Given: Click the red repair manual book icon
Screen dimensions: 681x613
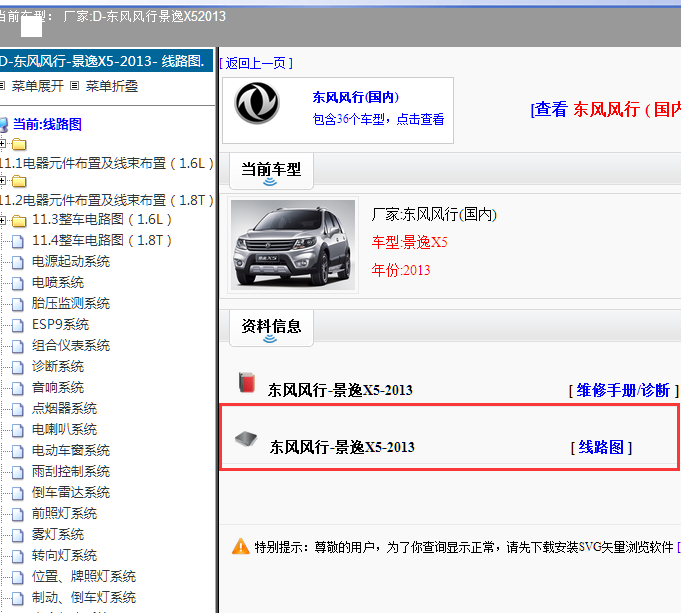Looking at the screenshot, I should (x=246, y=383).
